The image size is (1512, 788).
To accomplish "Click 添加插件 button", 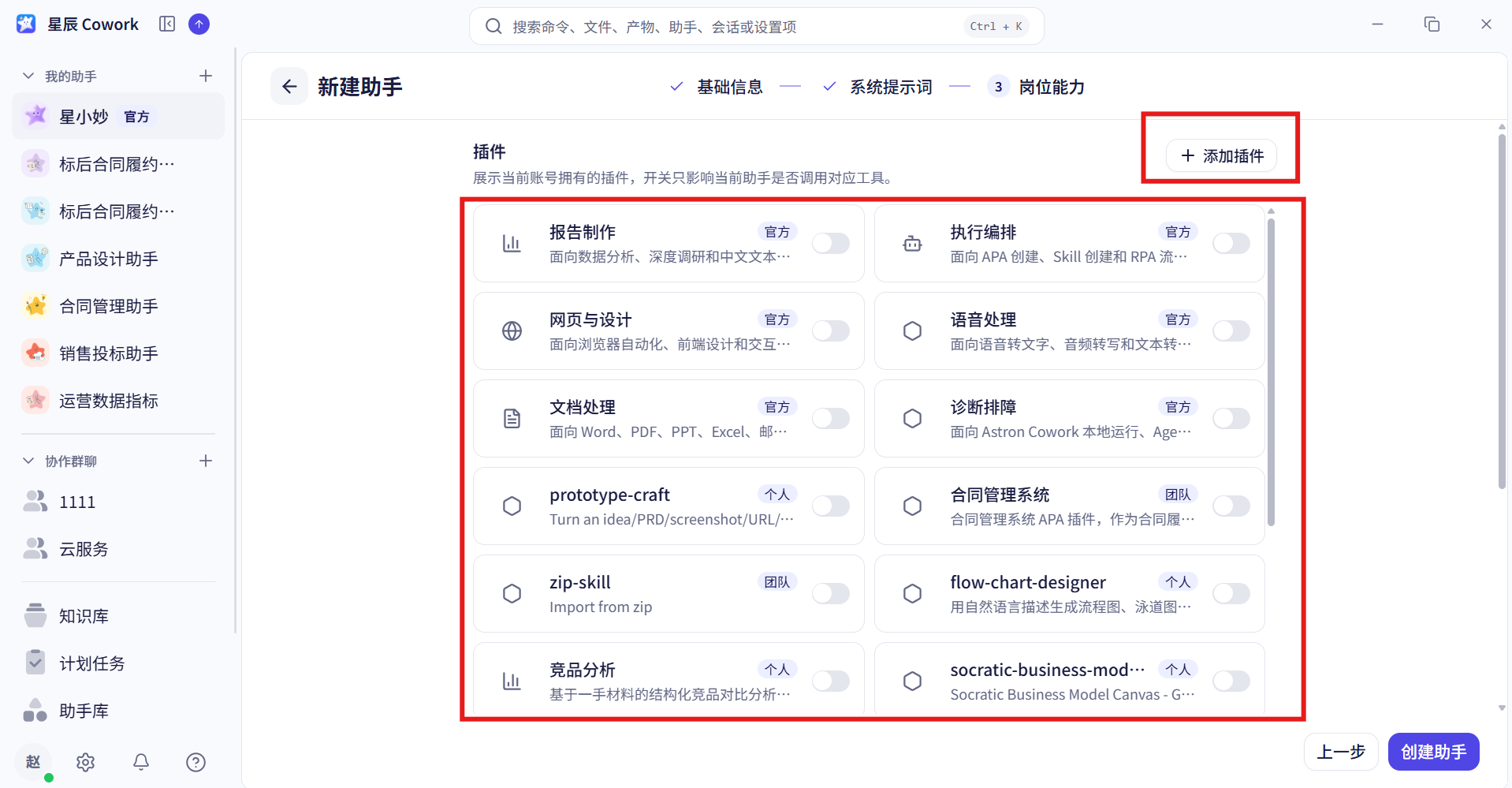I will tap(1222, 156).
